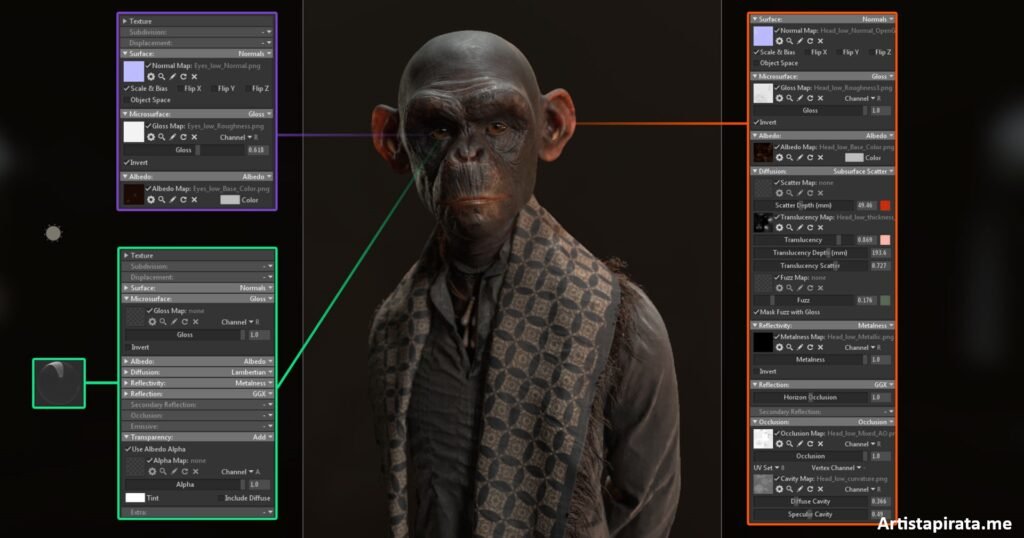Image resolution: width=1024 pixels, height=538 pixels.
Task: Select the material sphere preview thumbnail
Action: [x=59, y=383]
